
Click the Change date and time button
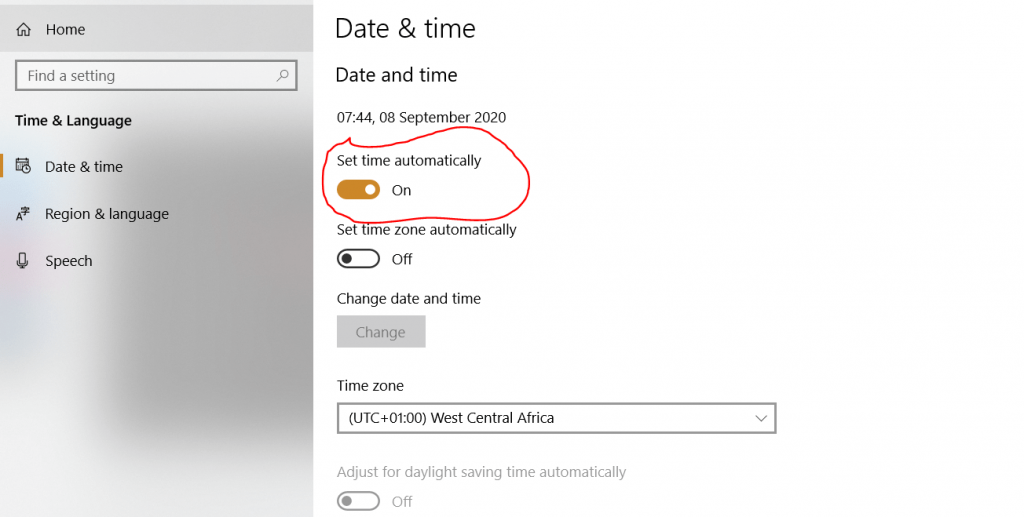tap(381, 332)
